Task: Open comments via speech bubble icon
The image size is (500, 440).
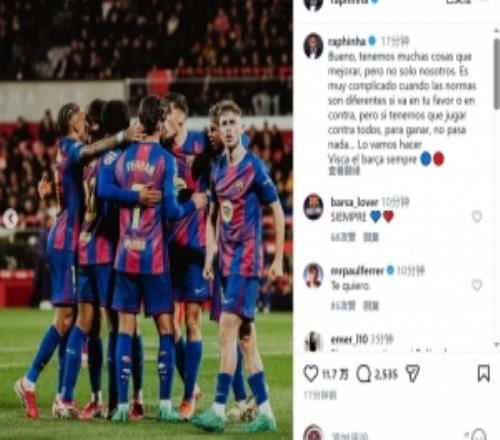Action: (364, 374)
